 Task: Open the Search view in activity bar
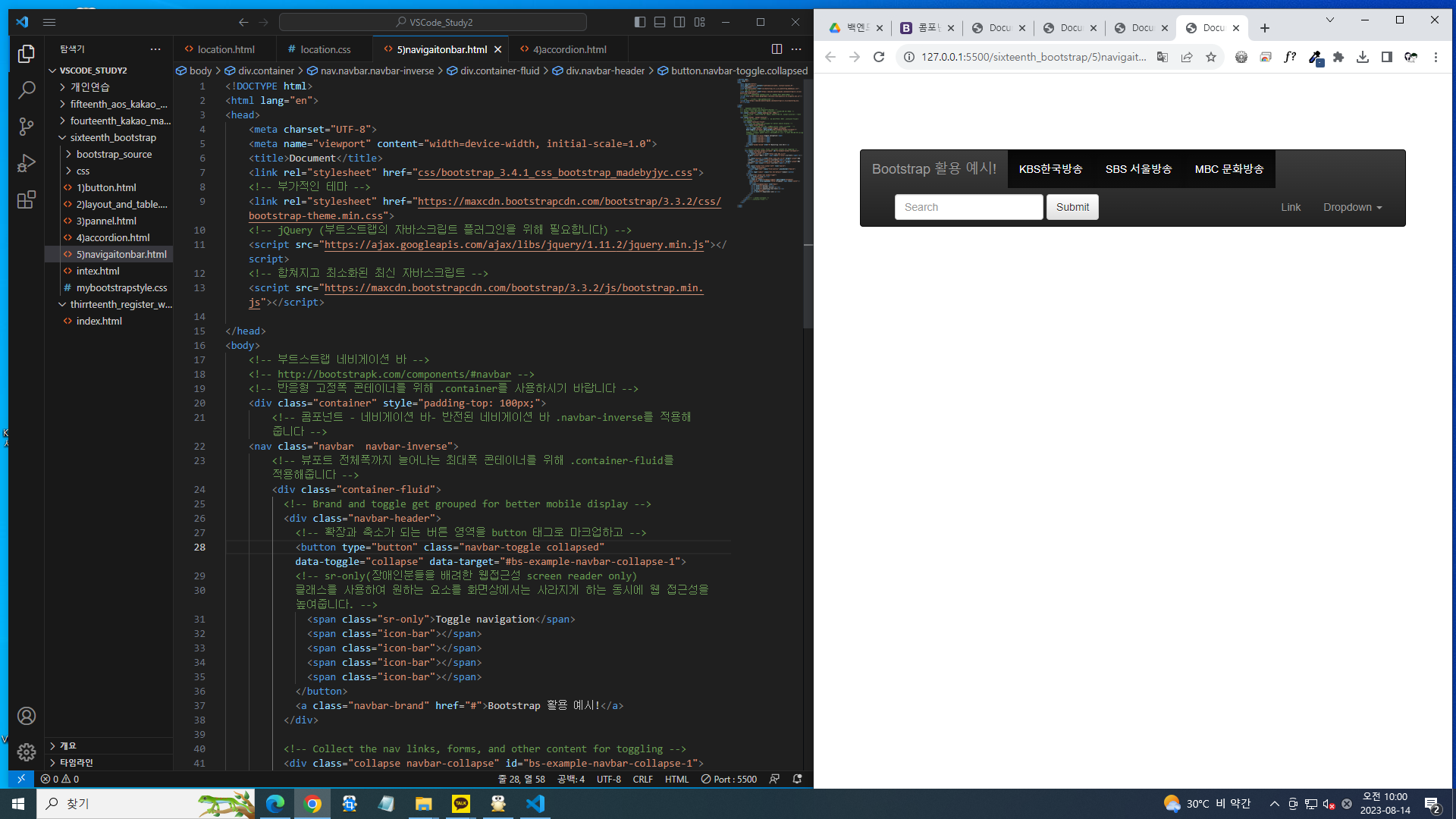[27, 90]
